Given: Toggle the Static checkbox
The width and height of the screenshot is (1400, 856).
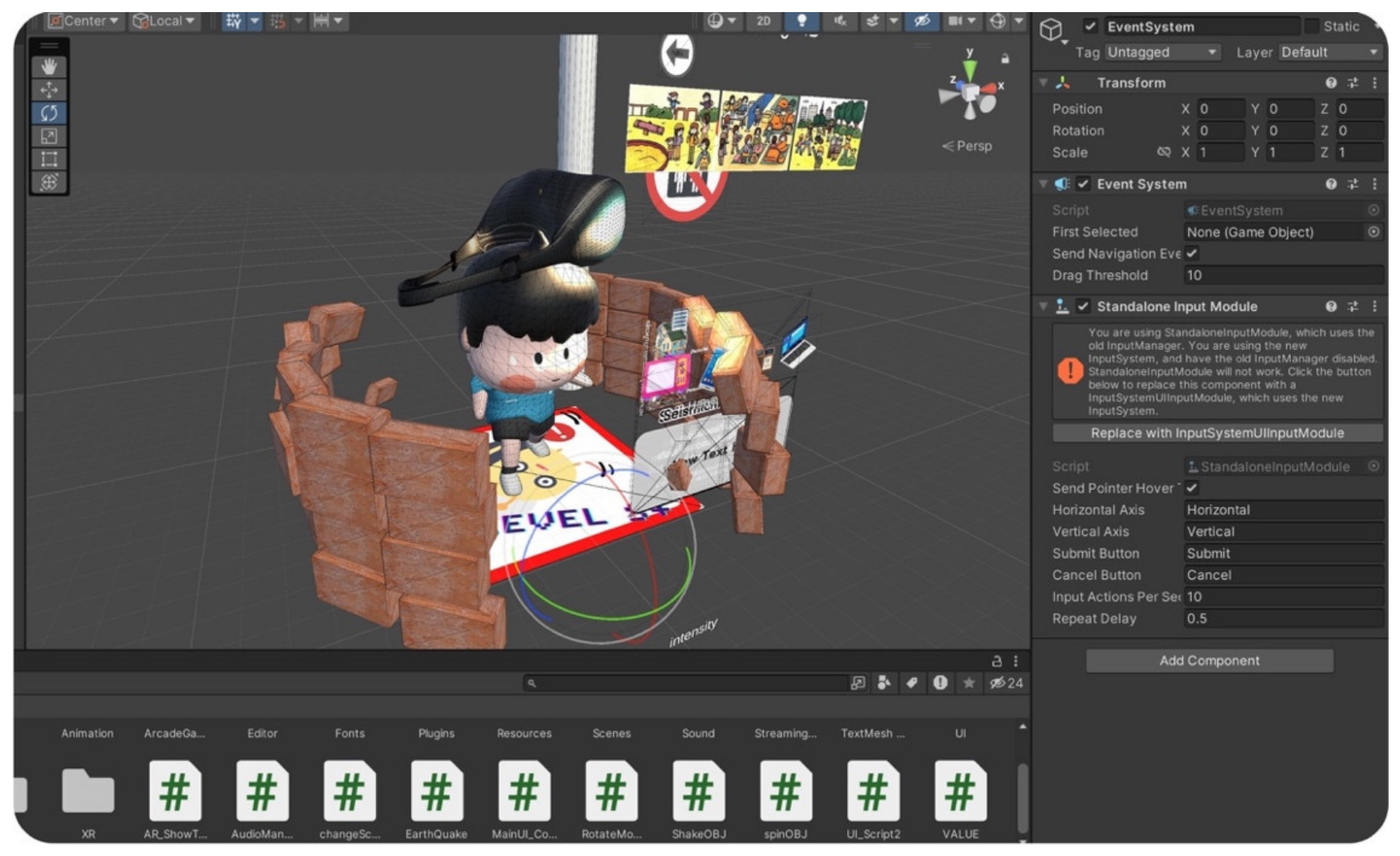Looking at the screenshot, I should click(1311, 27).
